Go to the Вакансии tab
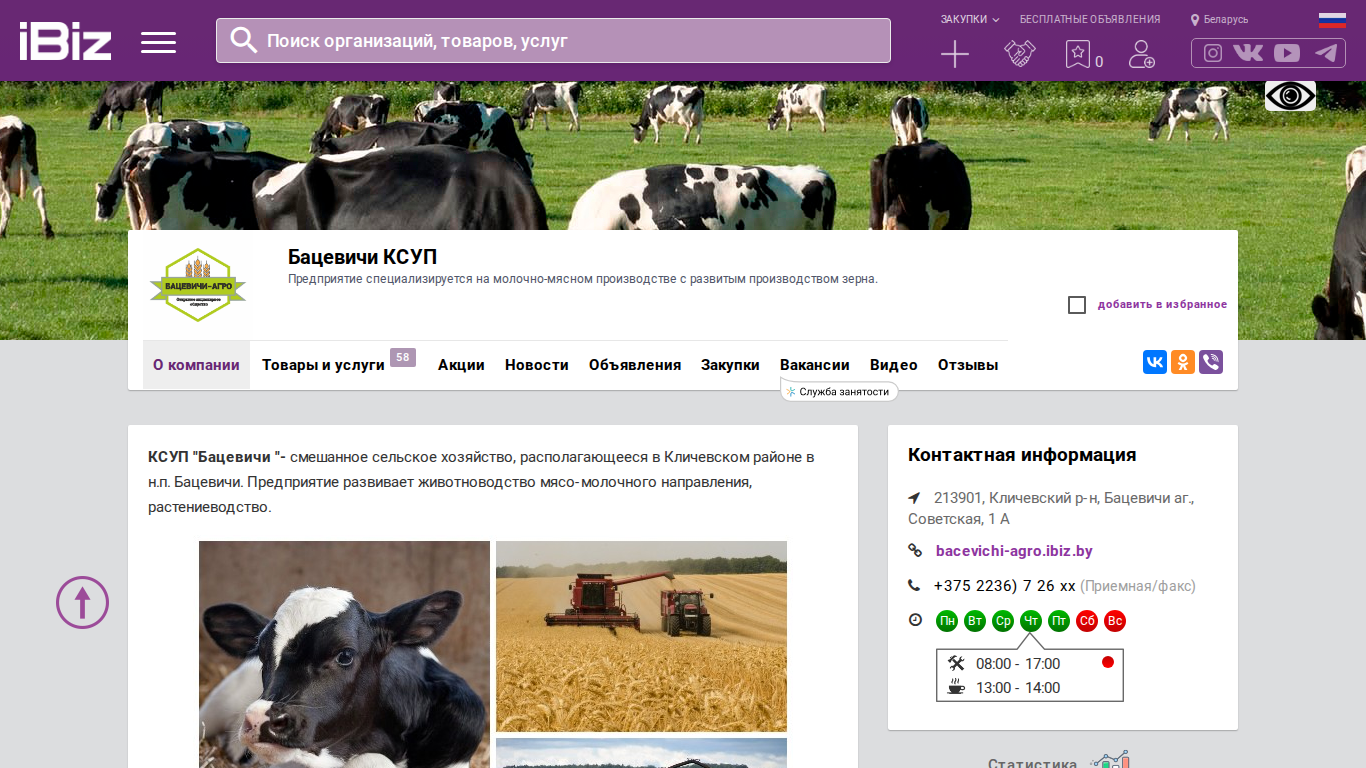Image resolution: width=1366 pixels, height=768 pixels. click(x=815, y=365)
